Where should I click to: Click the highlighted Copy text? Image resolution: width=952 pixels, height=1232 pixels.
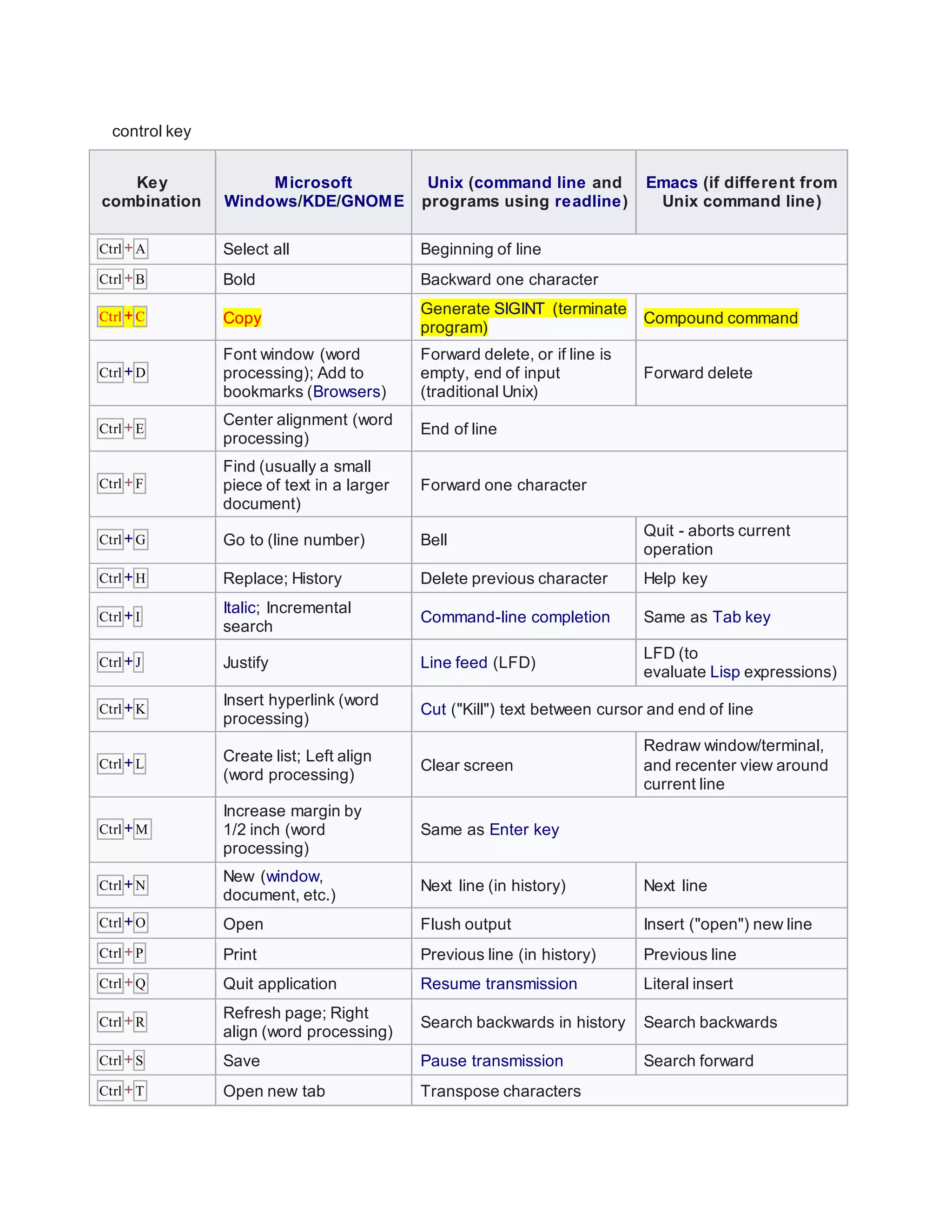242,318
